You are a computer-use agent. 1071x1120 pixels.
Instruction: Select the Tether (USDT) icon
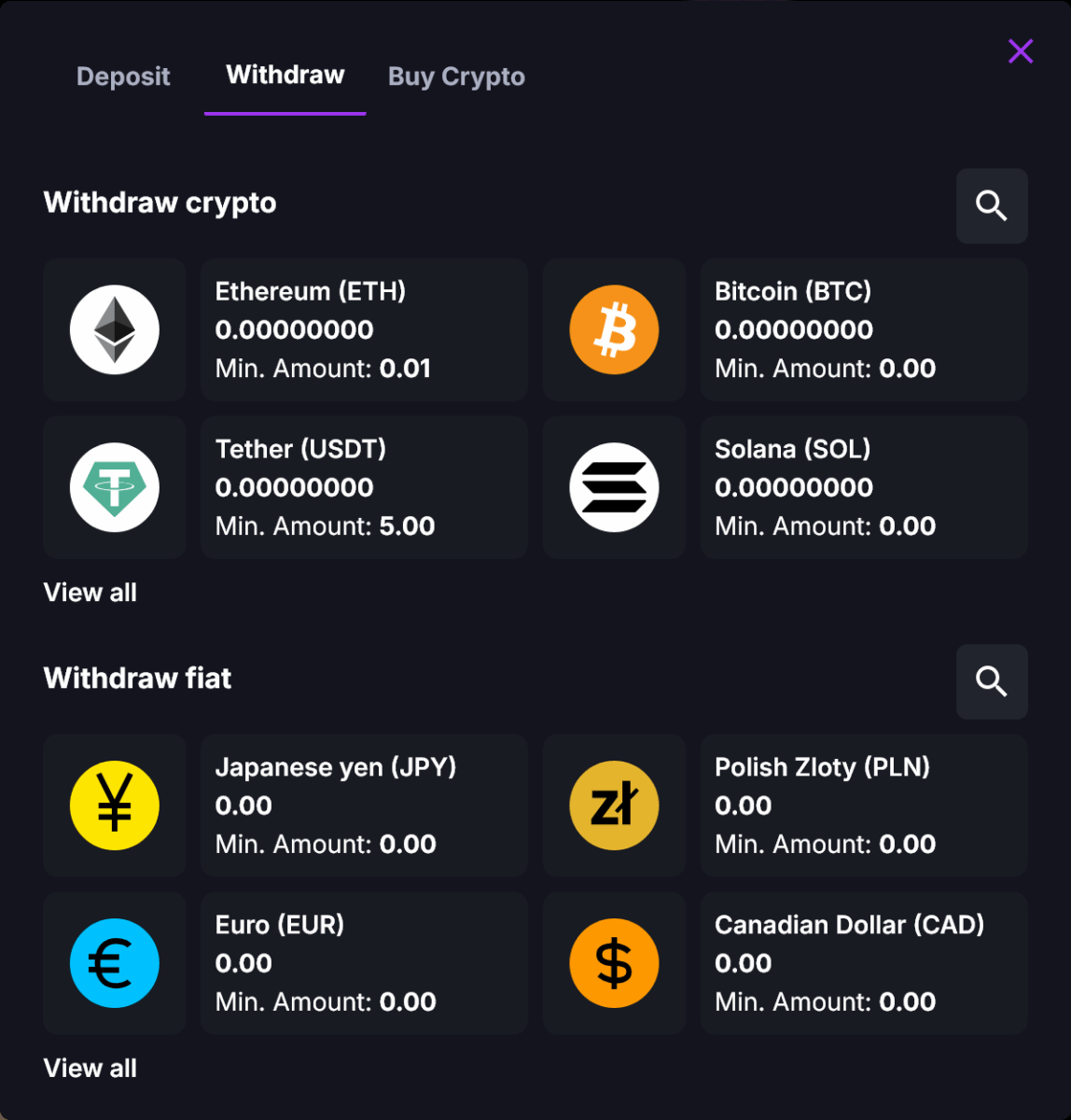(114, 487)
